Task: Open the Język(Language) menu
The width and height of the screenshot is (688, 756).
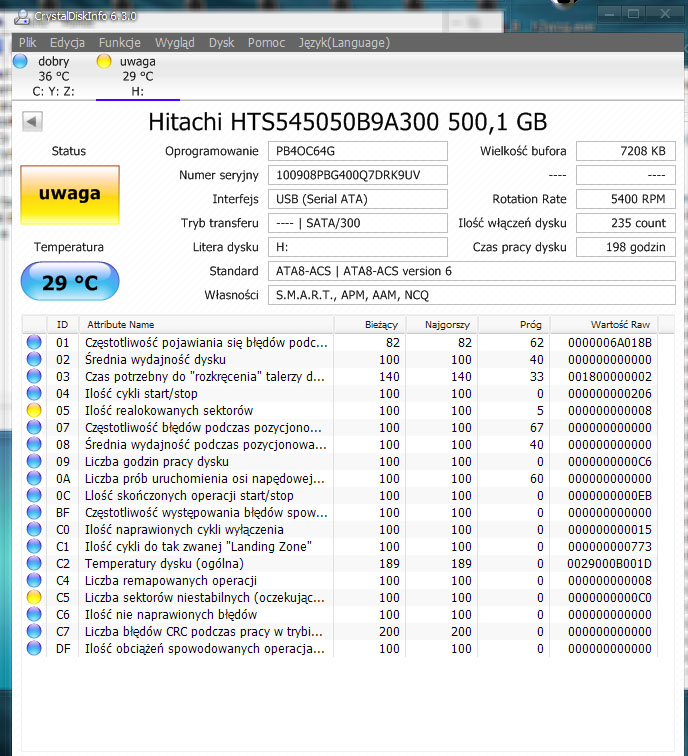Action: coord(344,42)
